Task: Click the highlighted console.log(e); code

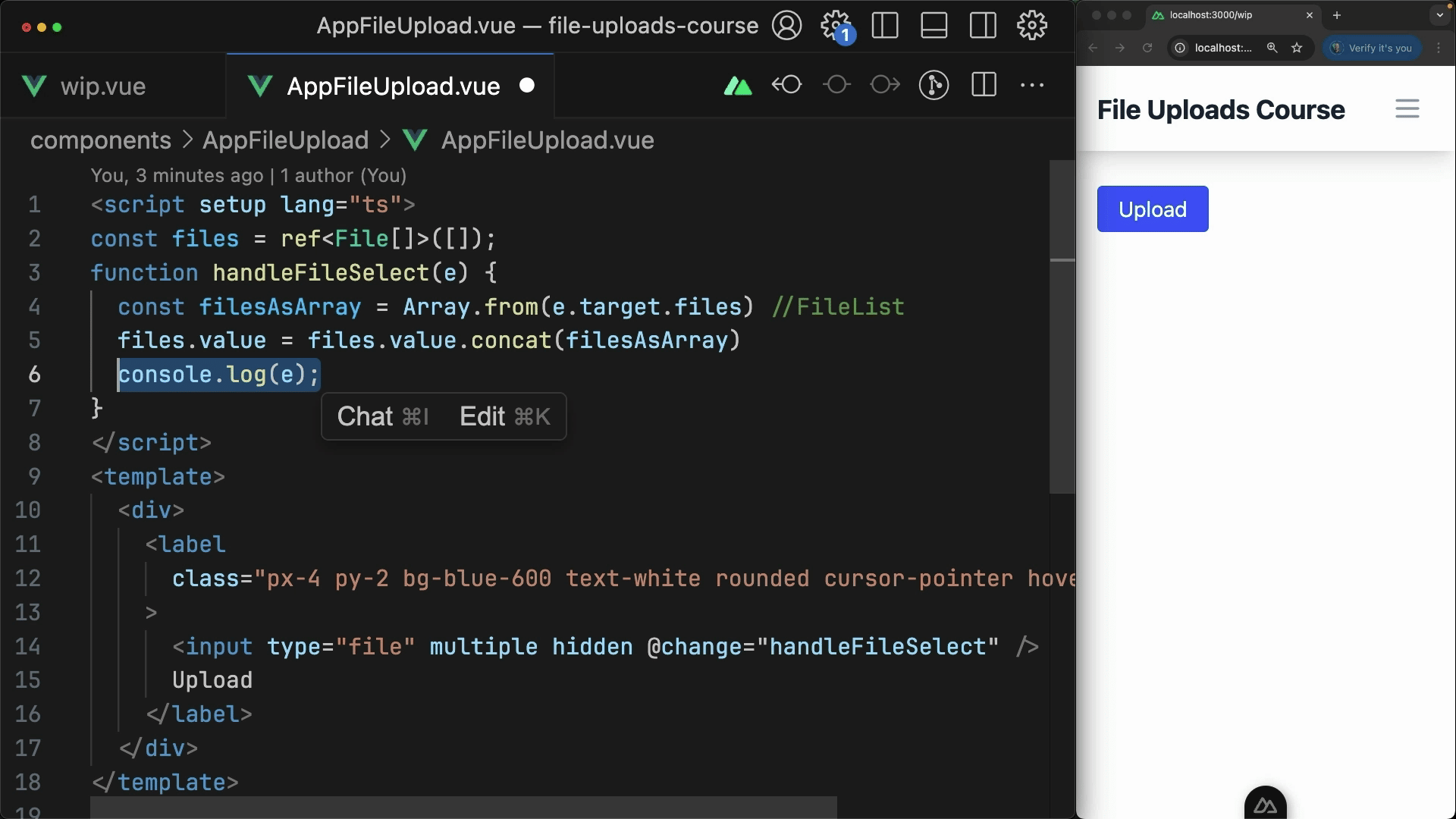Action: point(219,375)
